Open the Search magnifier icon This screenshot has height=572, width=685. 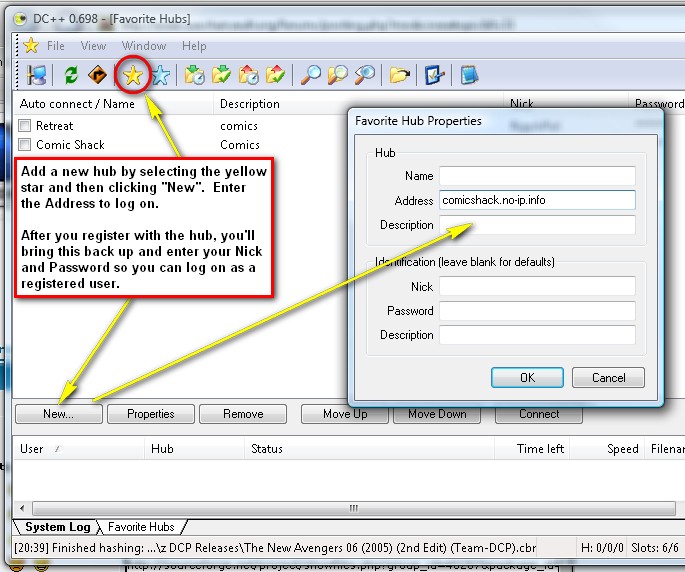tap(312, 75)
